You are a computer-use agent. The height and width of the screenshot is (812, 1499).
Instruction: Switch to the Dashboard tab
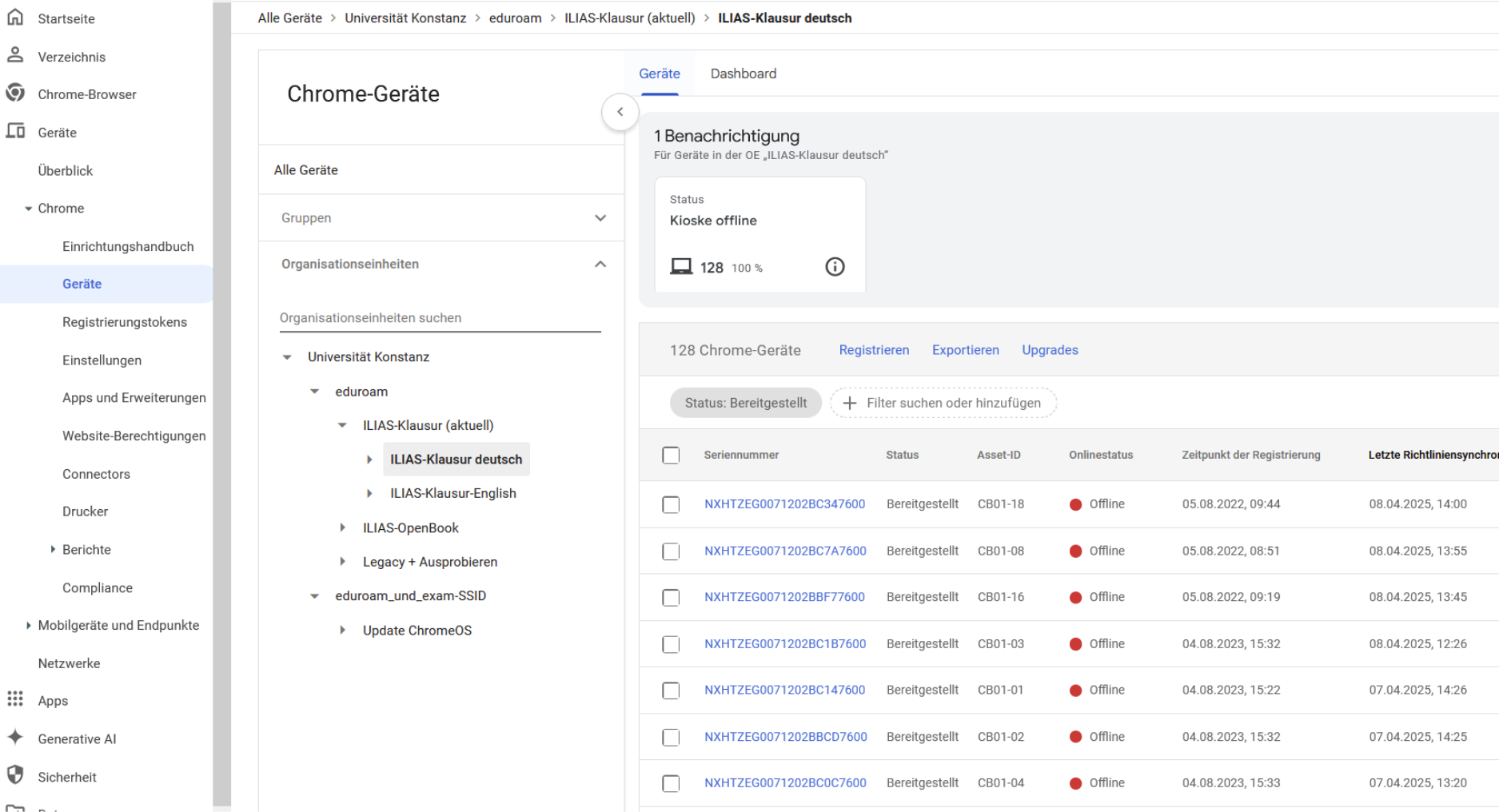click(743, 74)
